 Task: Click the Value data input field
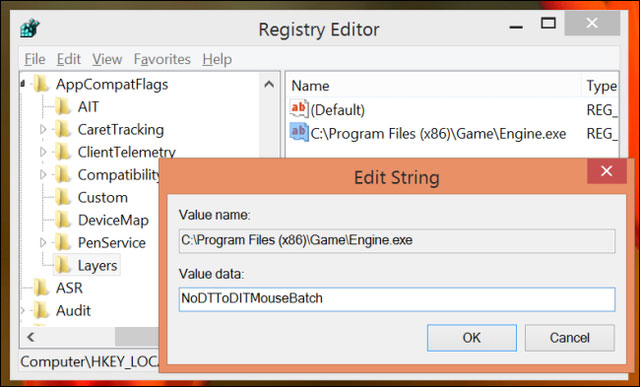(x=397, y=299)
